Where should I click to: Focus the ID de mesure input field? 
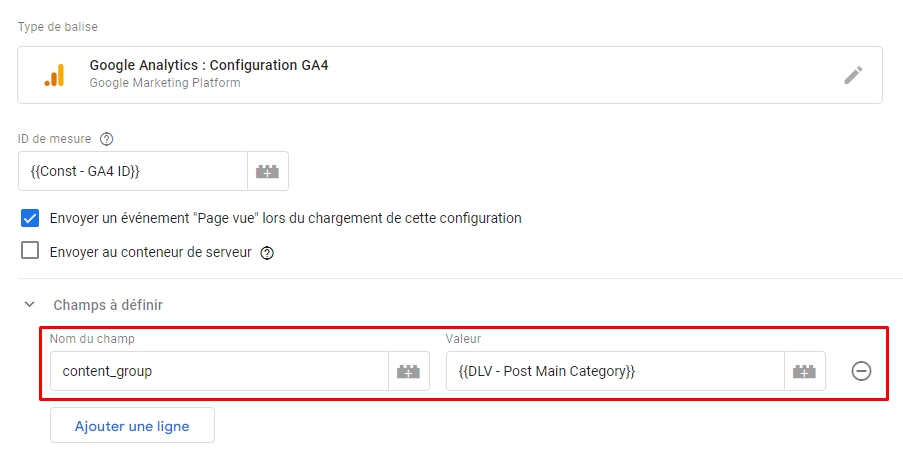[x=133, y=171]
